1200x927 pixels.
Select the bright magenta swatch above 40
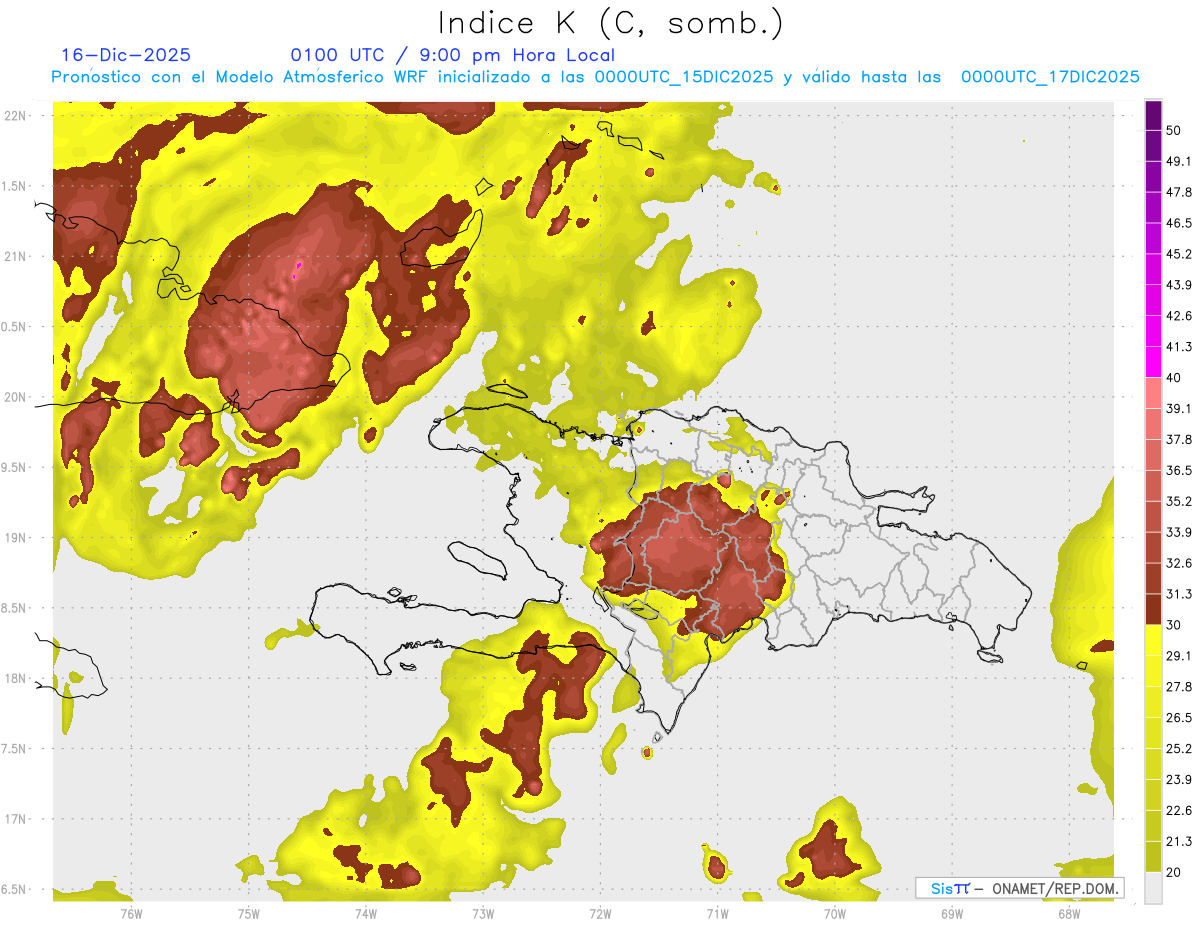pyautogui.click(x=1153, y=362)
